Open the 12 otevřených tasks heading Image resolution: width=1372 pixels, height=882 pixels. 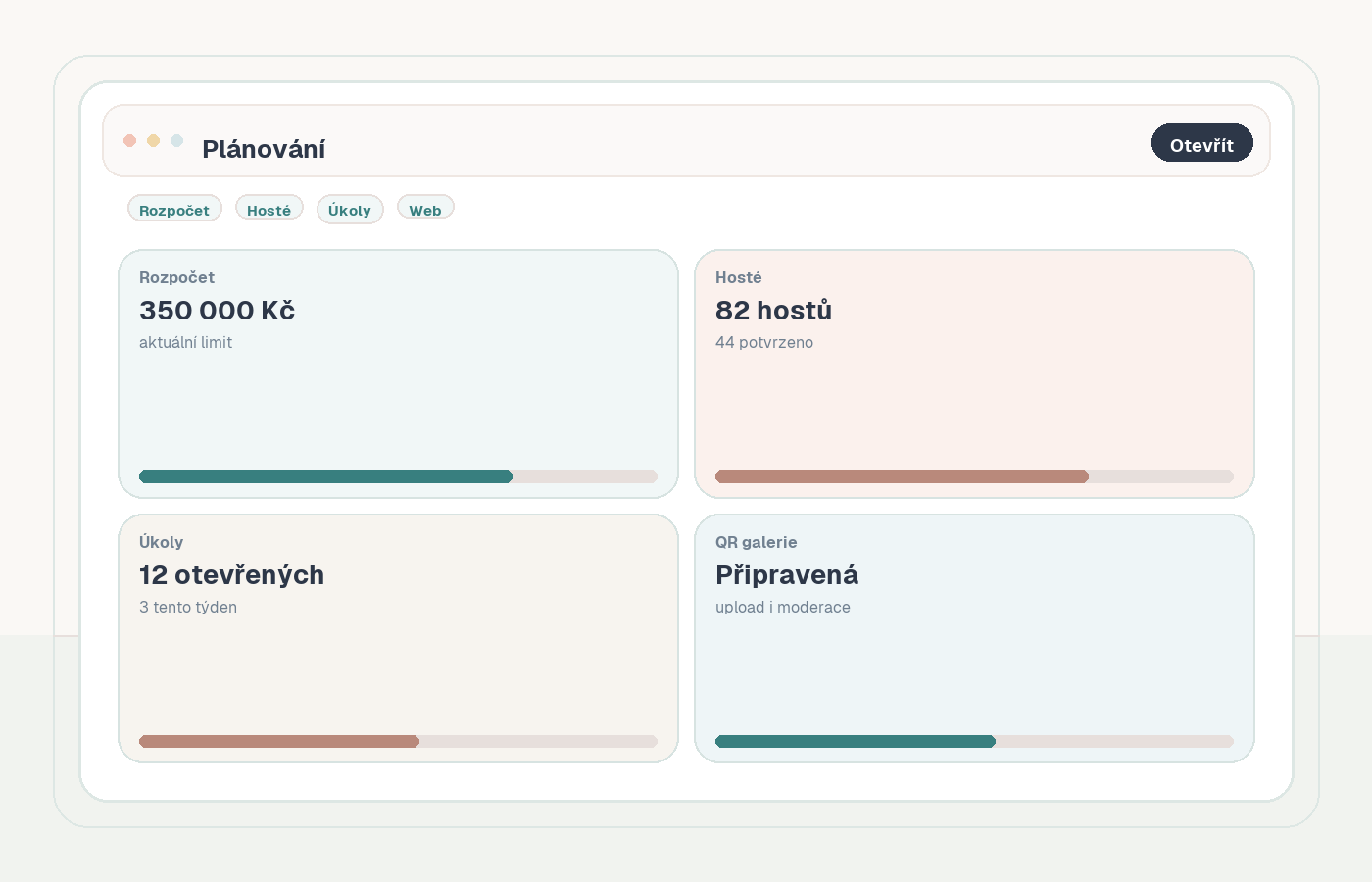(x=231, y=575)
